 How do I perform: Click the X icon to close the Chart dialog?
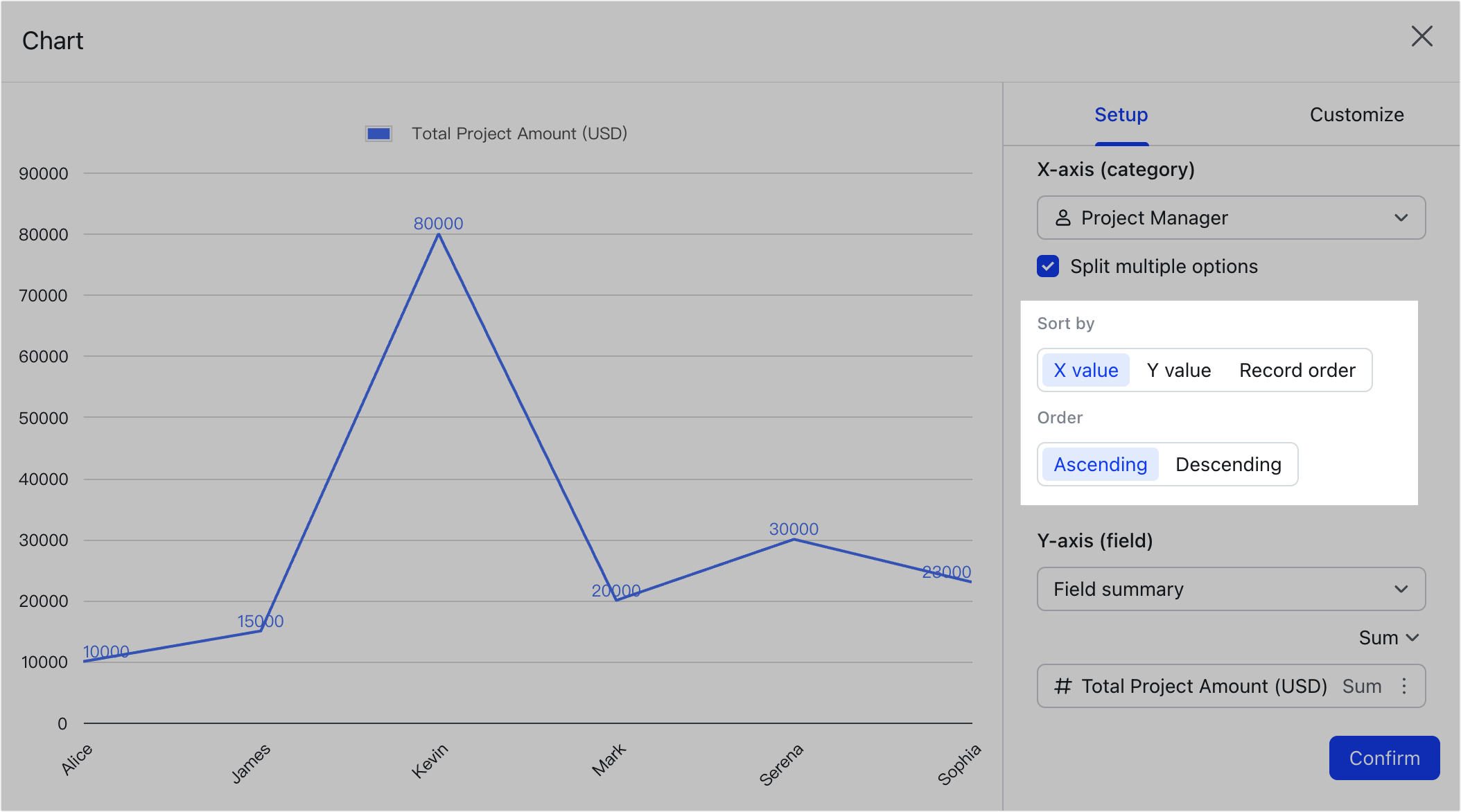coord(1422,36)
